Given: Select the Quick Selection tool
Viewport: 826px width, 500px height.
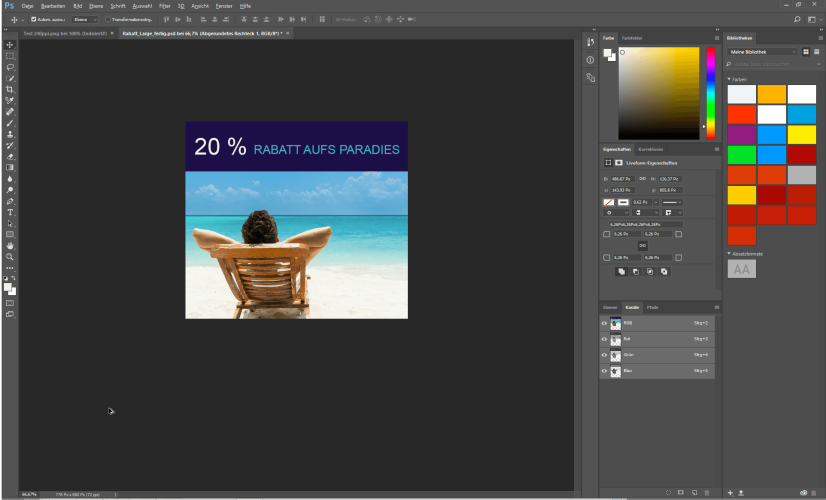Looking at the screenshot, I should click(x=10, y=78).
